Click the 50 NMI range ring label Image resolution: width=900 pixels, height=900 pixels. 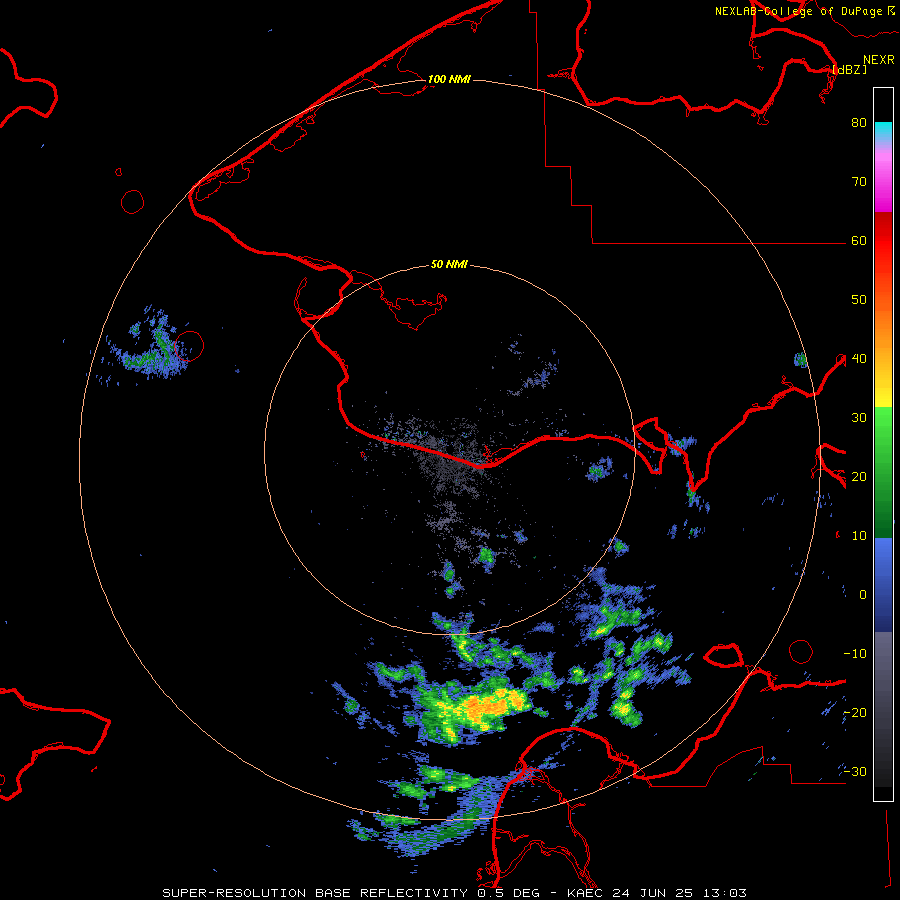click(449, 264)
